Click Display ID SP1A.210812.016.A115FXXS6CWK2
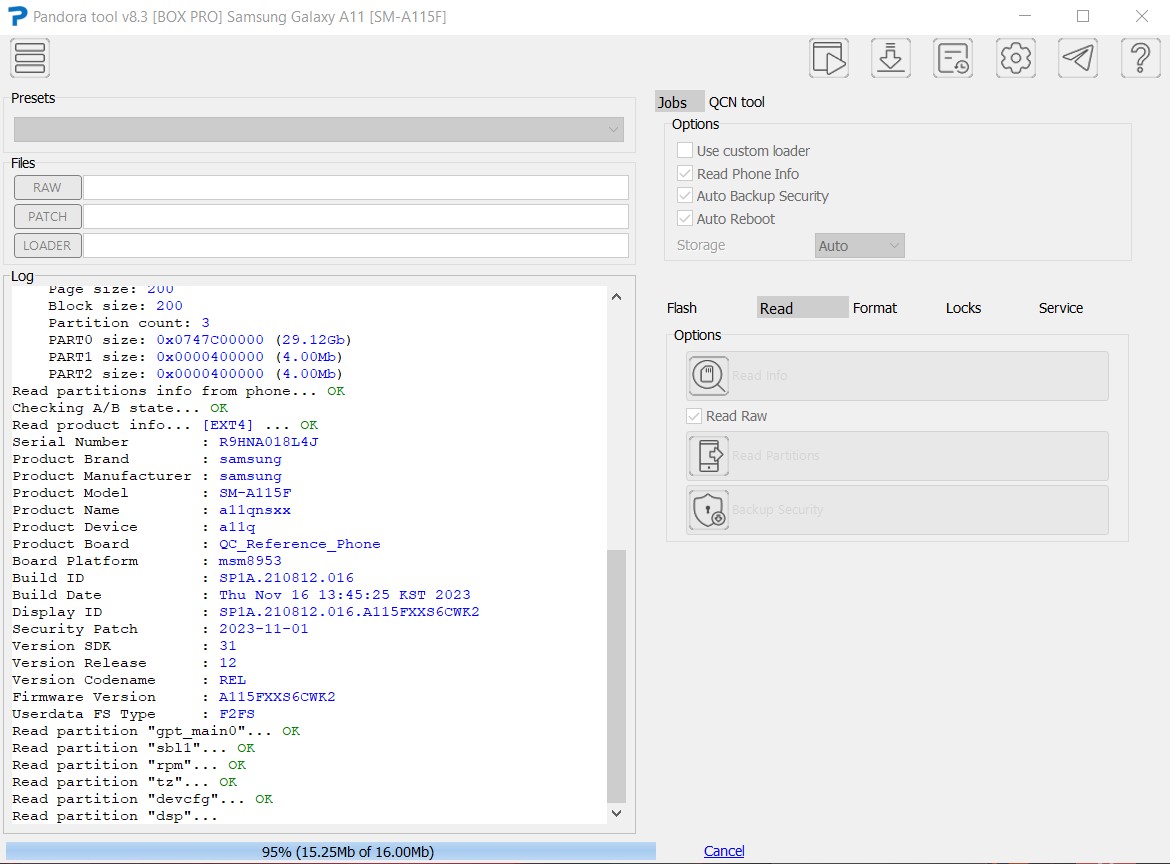 pos(349,612)
